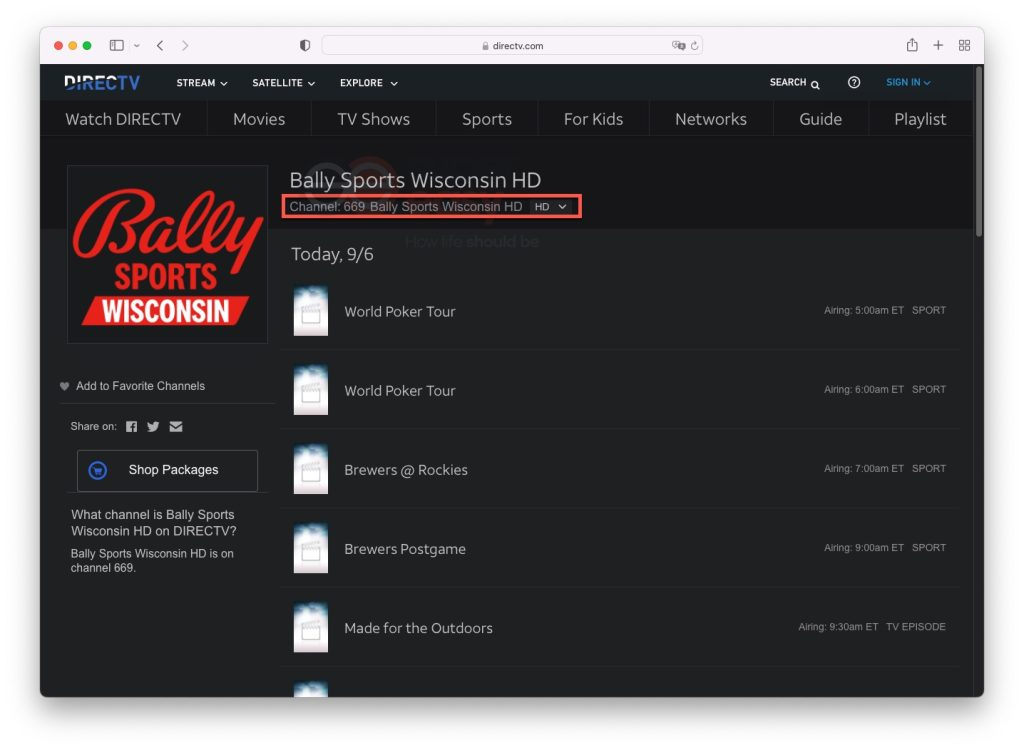The width and height of the screenshot is (1024, 750).
Task: Open the Safari share icon
Action: (x=912, y=44)
